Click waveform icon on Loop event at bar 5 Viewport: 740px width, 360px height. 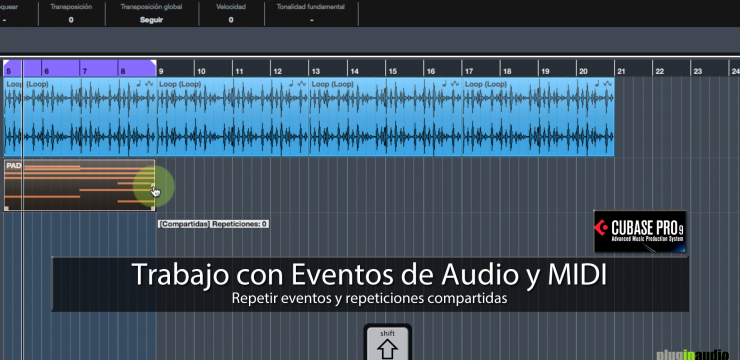tap(149, 83)
